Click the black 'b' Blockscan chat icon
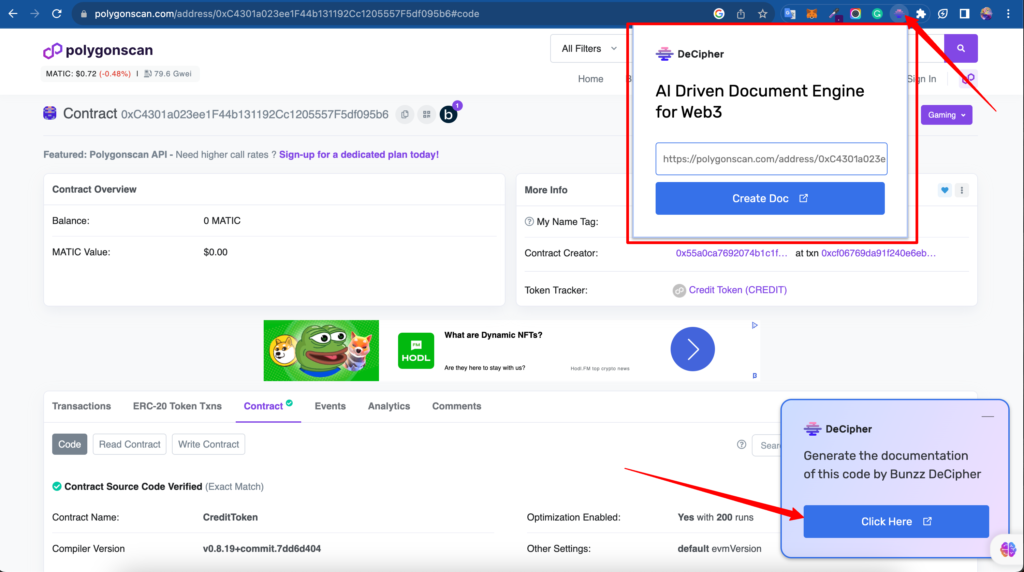 tap(449, 114)
